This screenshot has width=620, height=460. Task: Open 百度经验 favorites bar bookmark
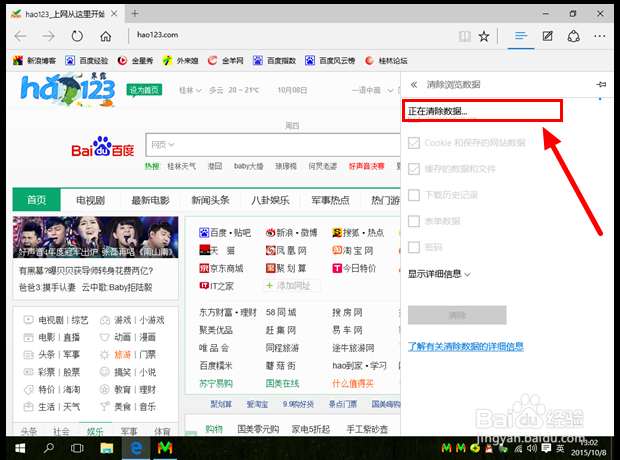click(x=87, y=61)
